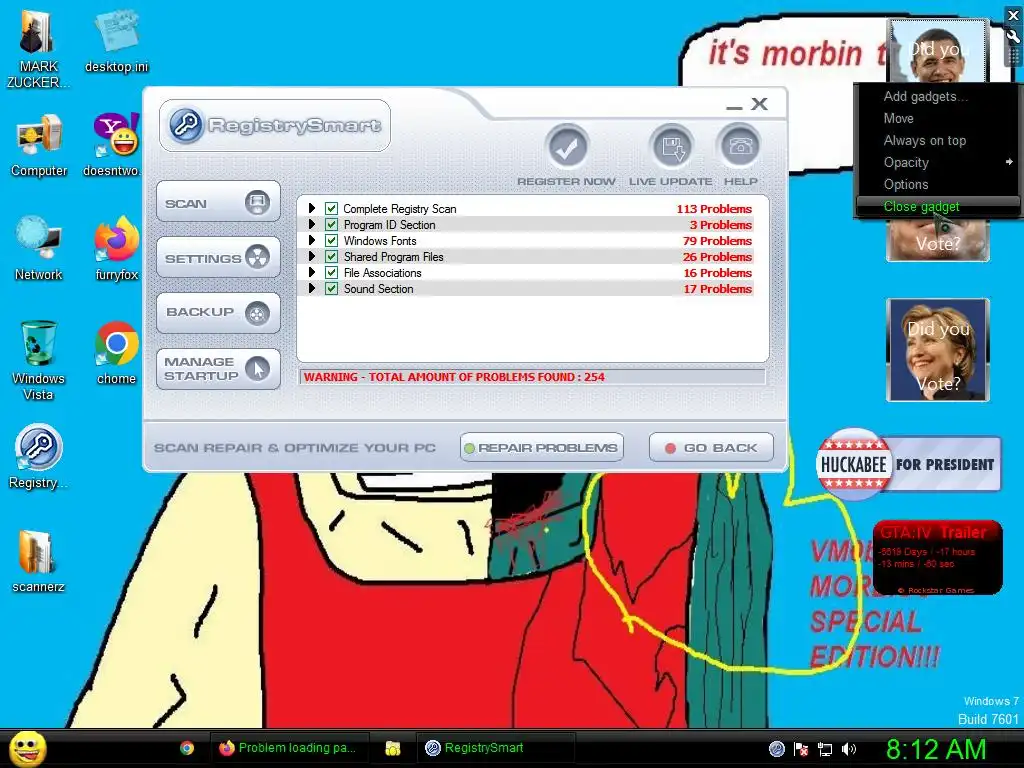Uncheck the File Associations checkbox
The height and width of the screenshot is (768, 1024).
331,273
